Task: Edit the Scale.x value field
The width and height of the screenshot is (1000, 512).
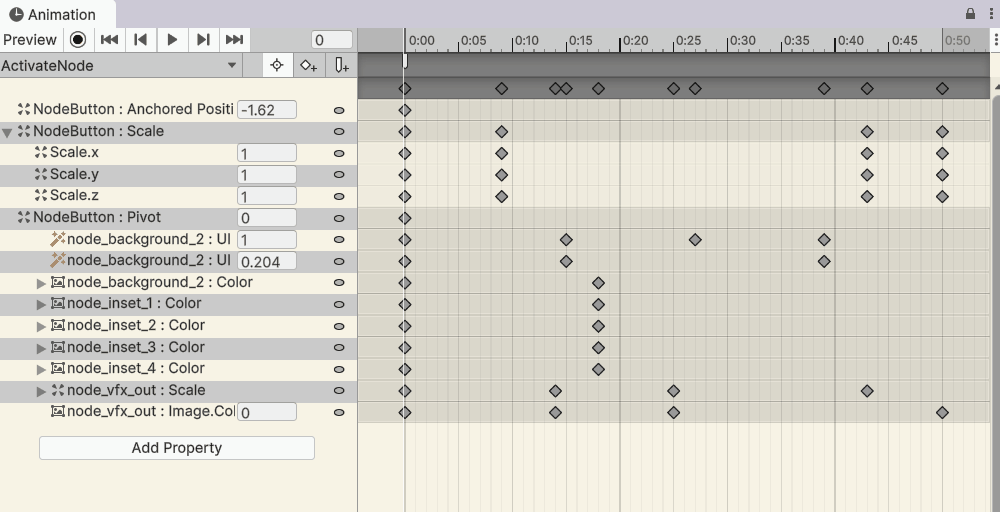Action: pos(267,153)
